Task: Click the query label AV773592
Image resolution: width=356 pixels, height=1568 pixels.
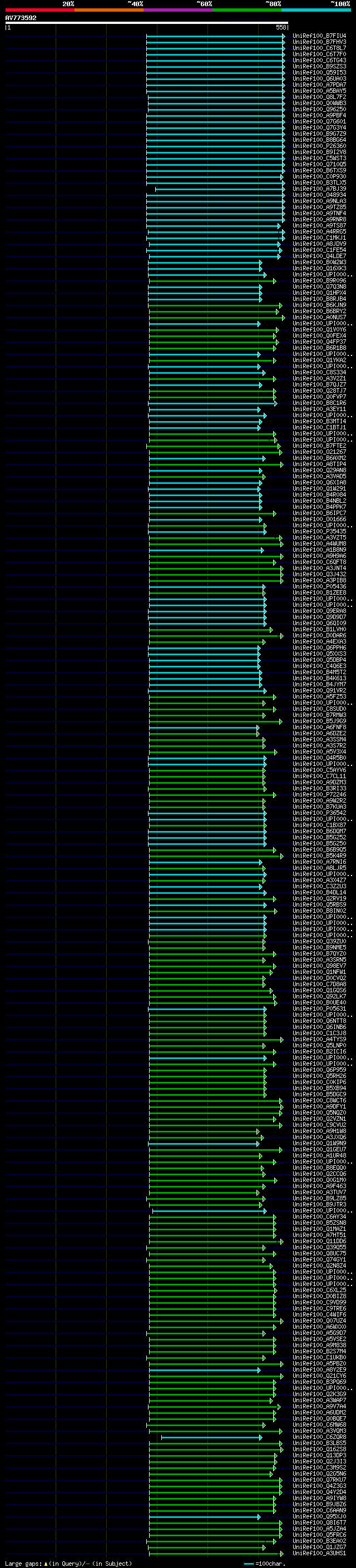Action: 21,18
